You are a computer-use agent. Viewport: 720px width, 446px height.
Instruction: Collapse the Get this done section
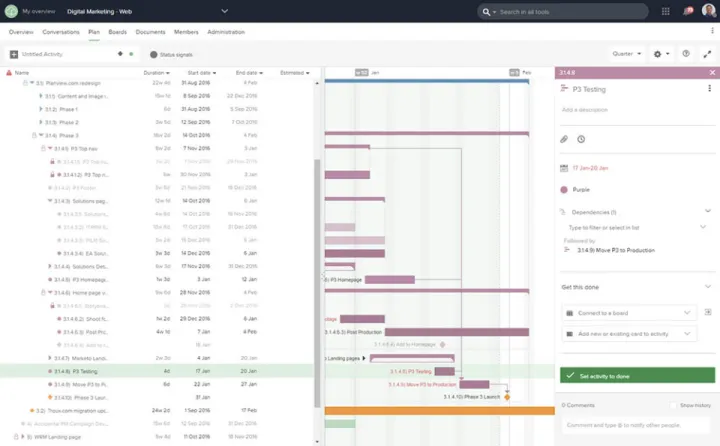point(709,287)
